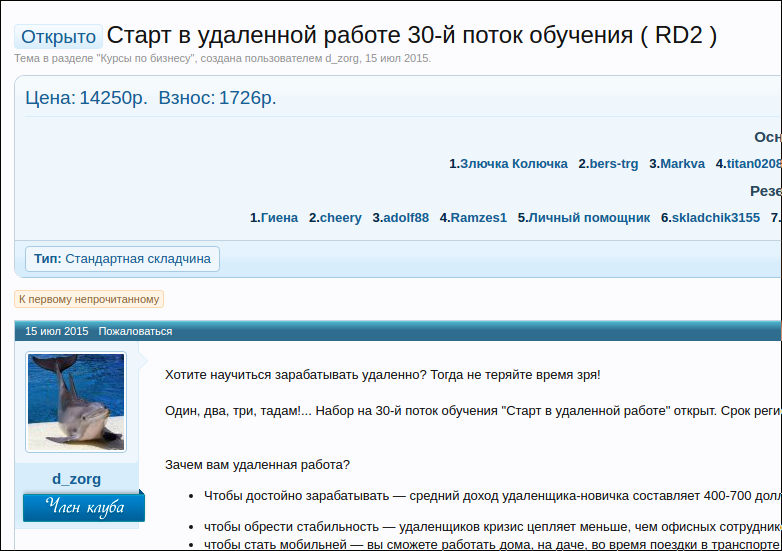Screen dimensions: 782x551
Task: Jump to first unread via К первому непрочитанному
Action: click(89, 299)
